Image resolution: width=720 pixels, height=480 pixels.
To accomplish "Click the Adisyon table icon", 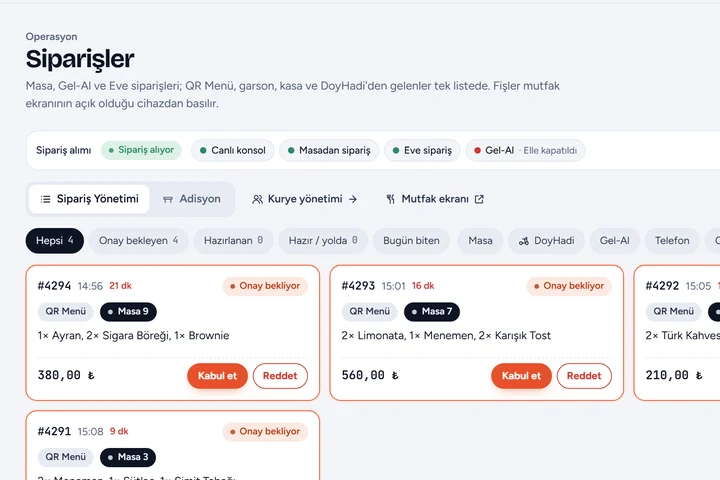I will 168,199.
